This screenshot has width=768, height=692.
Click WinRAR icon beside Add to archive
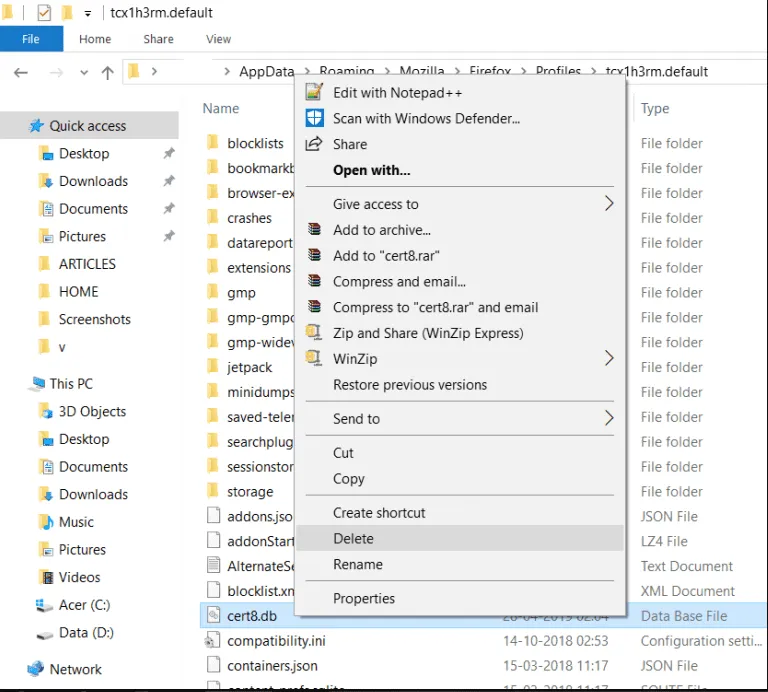[314, 229]
